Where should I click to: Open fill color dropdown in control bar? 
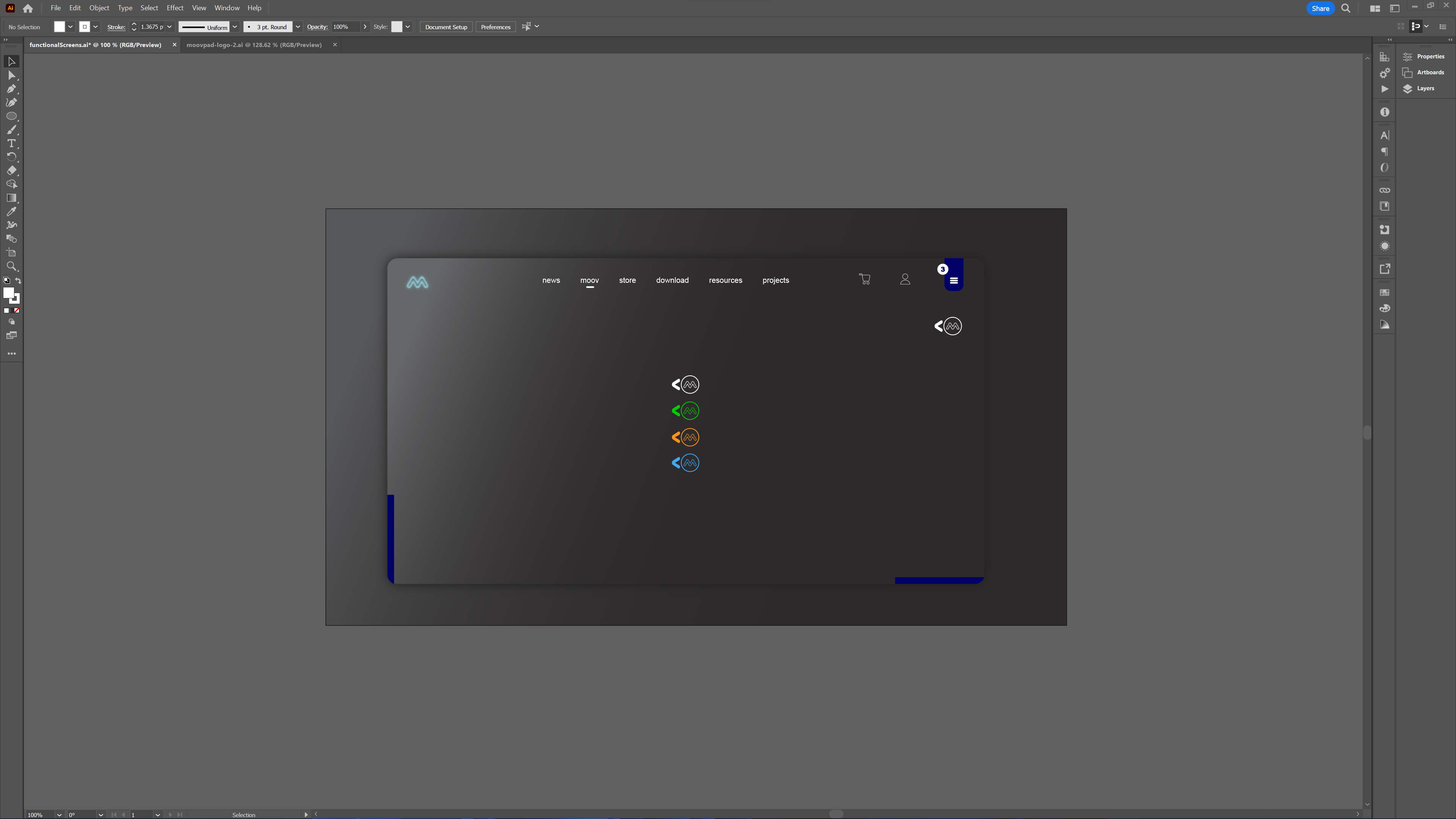pos(71,27)
